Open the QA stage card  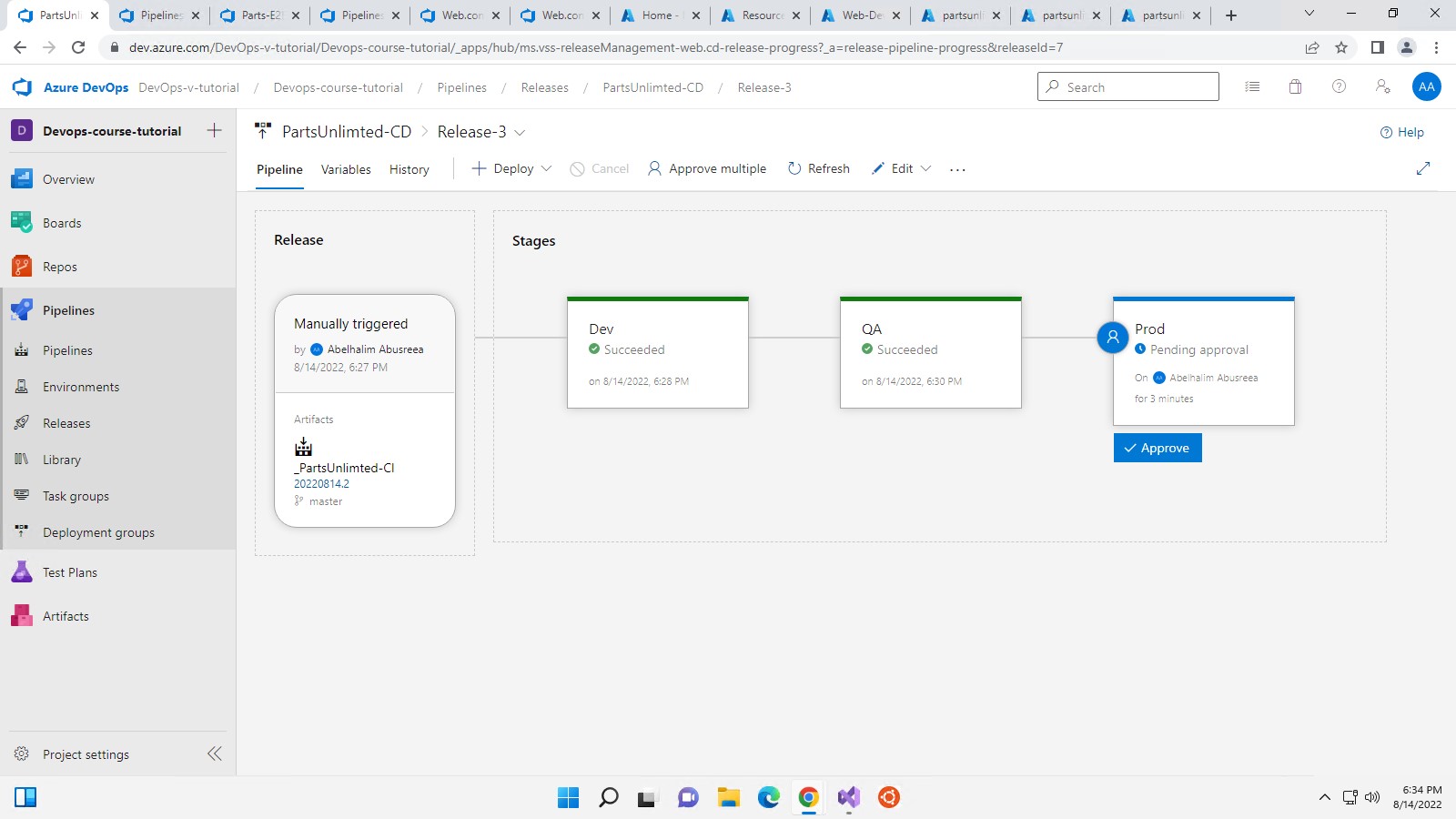930,352
